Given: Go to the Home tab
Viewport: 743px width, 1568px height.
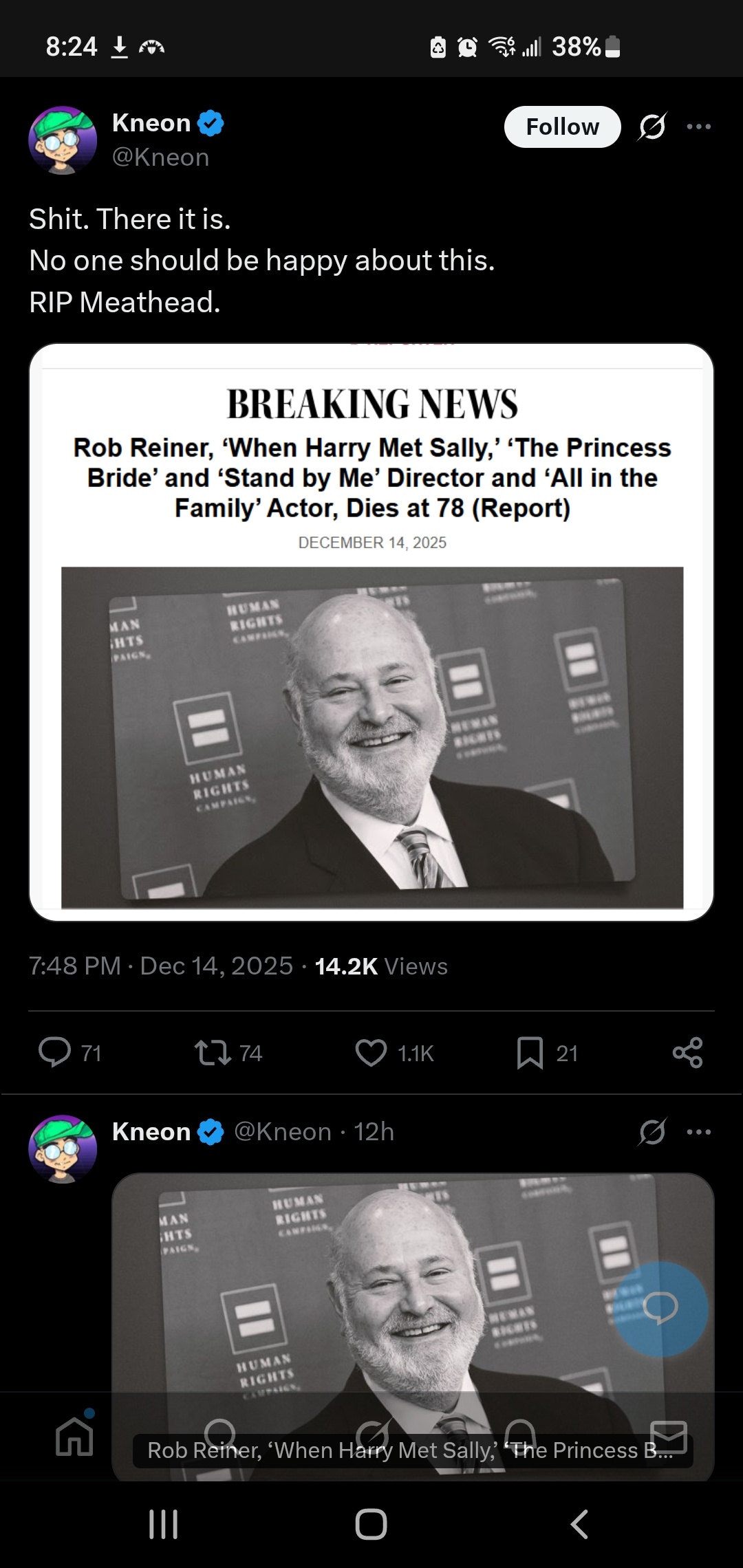Looking at the screenshot, I should tap(74, 1436).
